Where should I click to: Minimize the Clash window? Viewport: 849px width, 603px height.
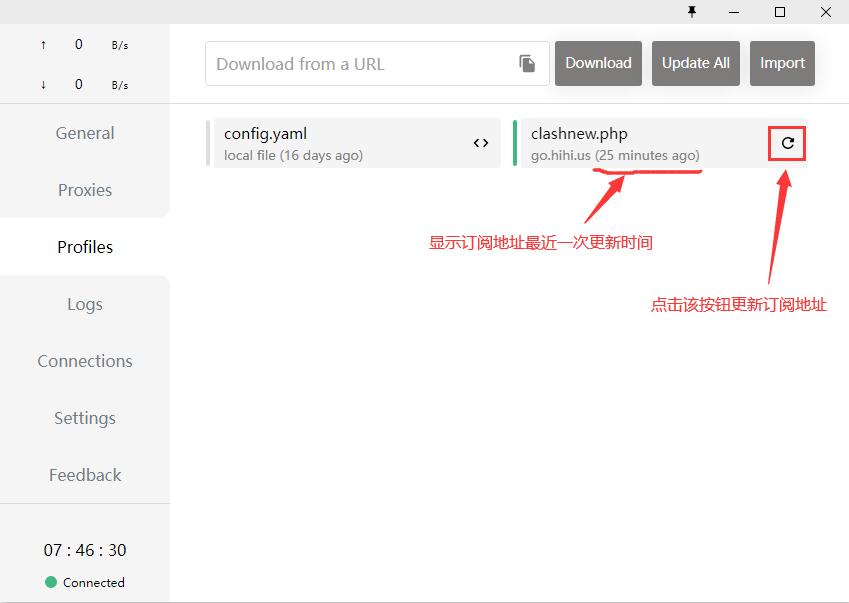pos(734,12)
